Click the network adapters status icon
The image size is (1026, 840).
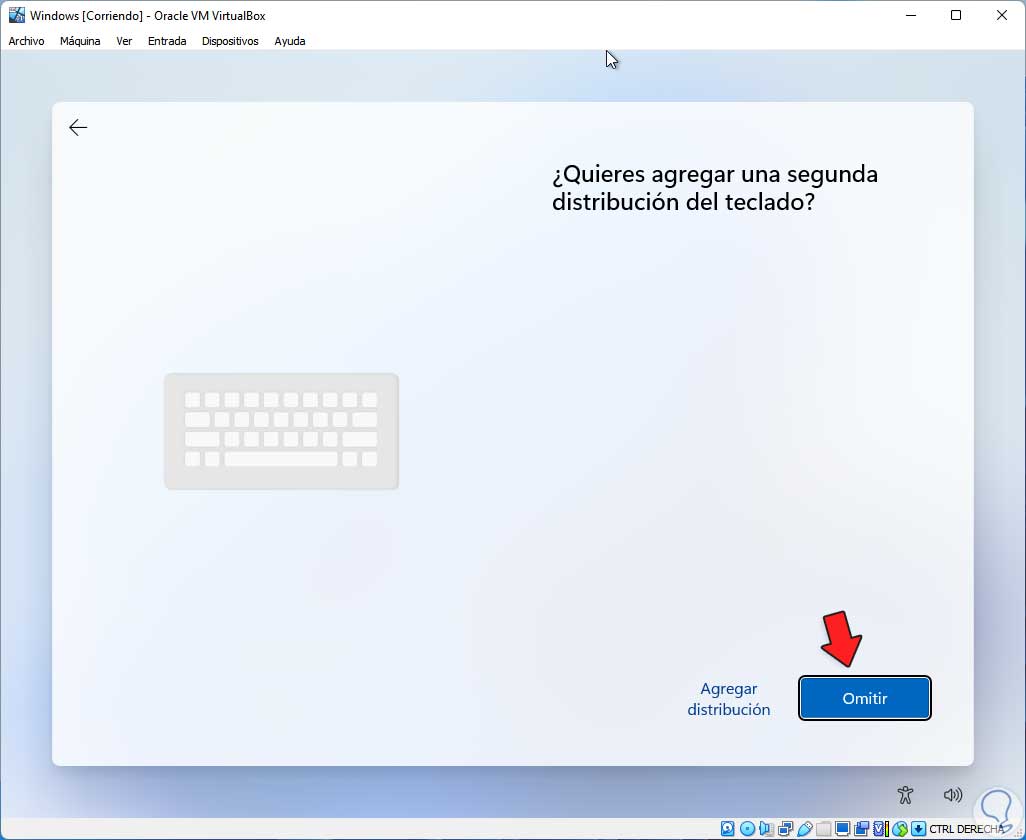[785, 829]
